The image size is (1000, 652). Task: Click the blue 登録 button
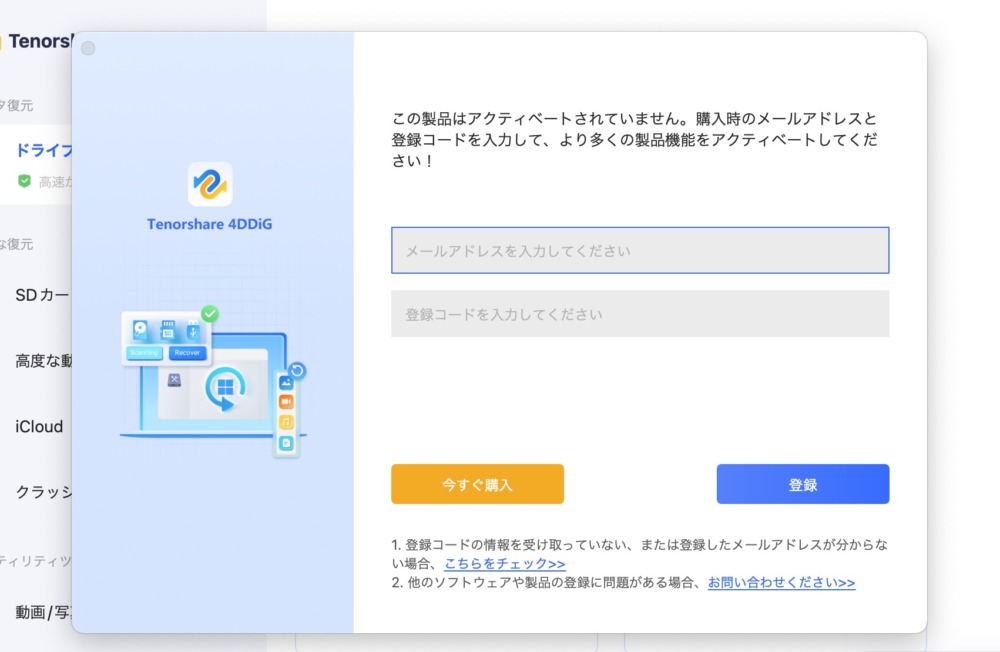coord(802,484)
